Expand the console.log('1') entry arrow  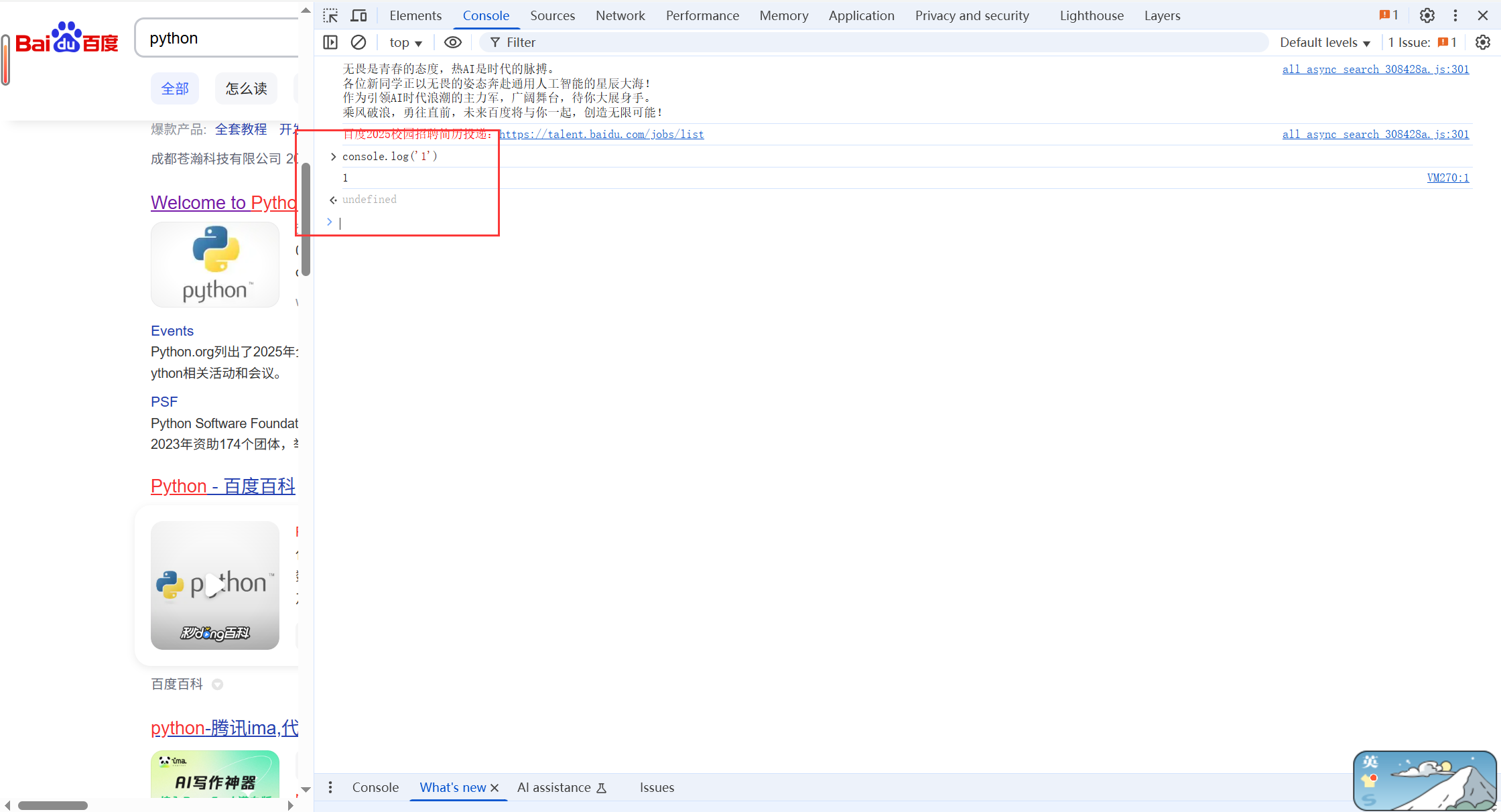click(x=333, y=156)
